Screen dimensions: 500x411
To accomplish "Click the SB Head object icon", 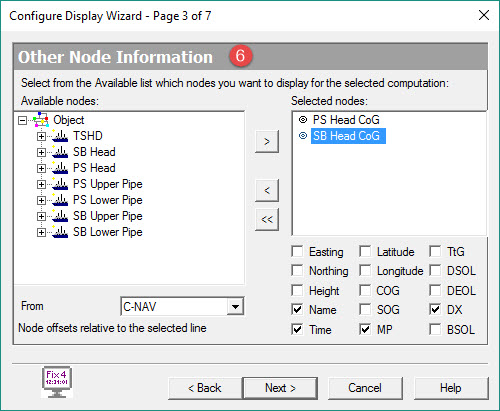I will tap(60, 152).
